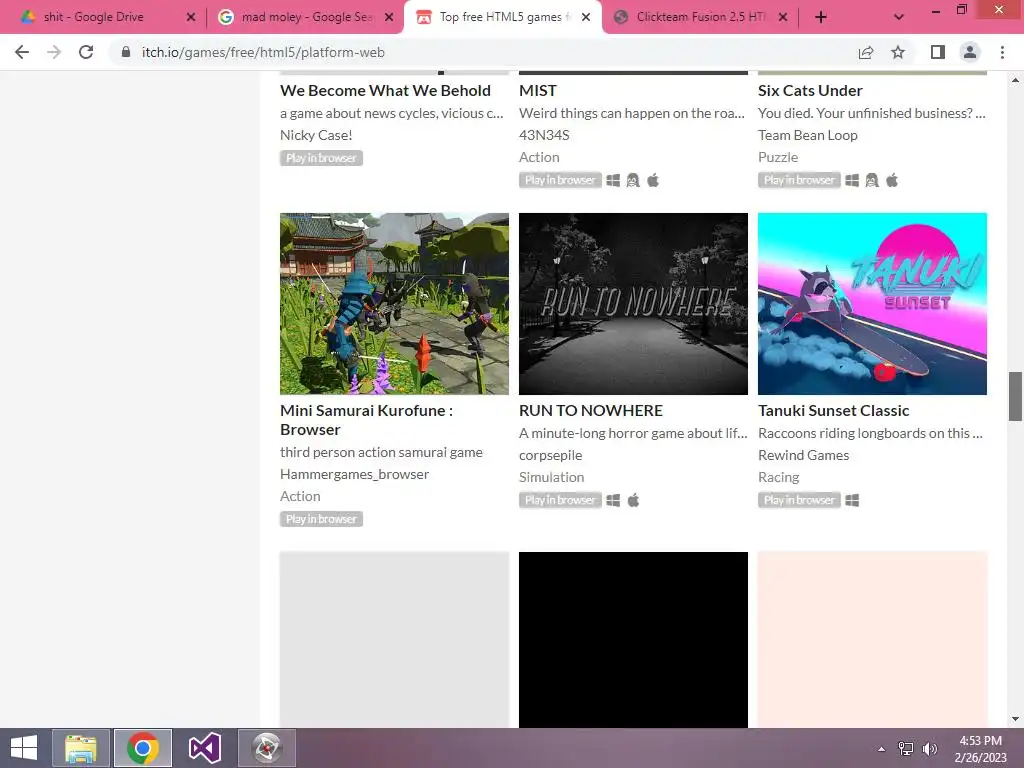Visit author 43N34S profile
The image size is (1024, 768).
coord(544,135)
